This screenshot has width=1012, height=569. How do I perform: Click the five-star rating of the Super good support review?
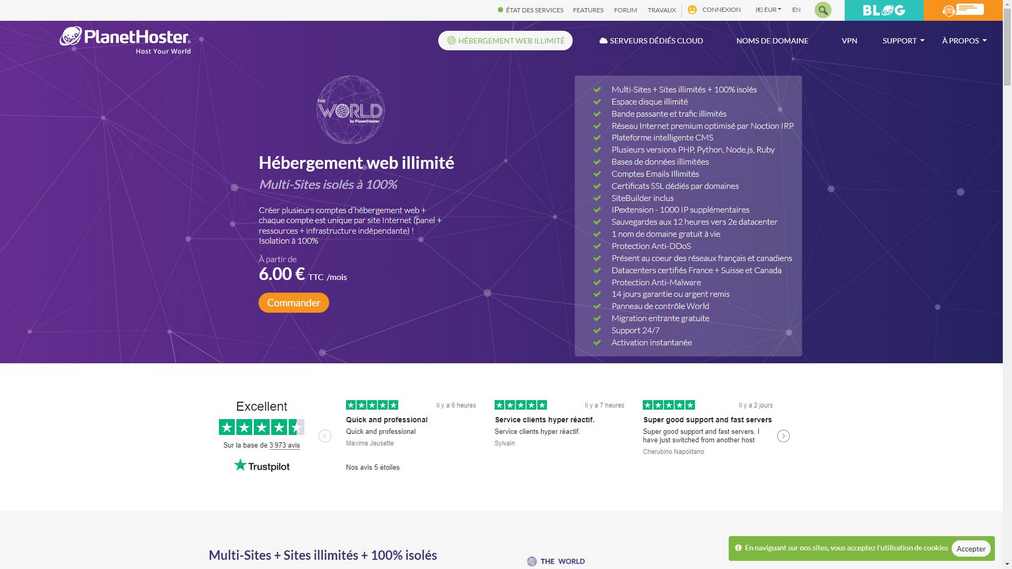click(x=669, y=404)
